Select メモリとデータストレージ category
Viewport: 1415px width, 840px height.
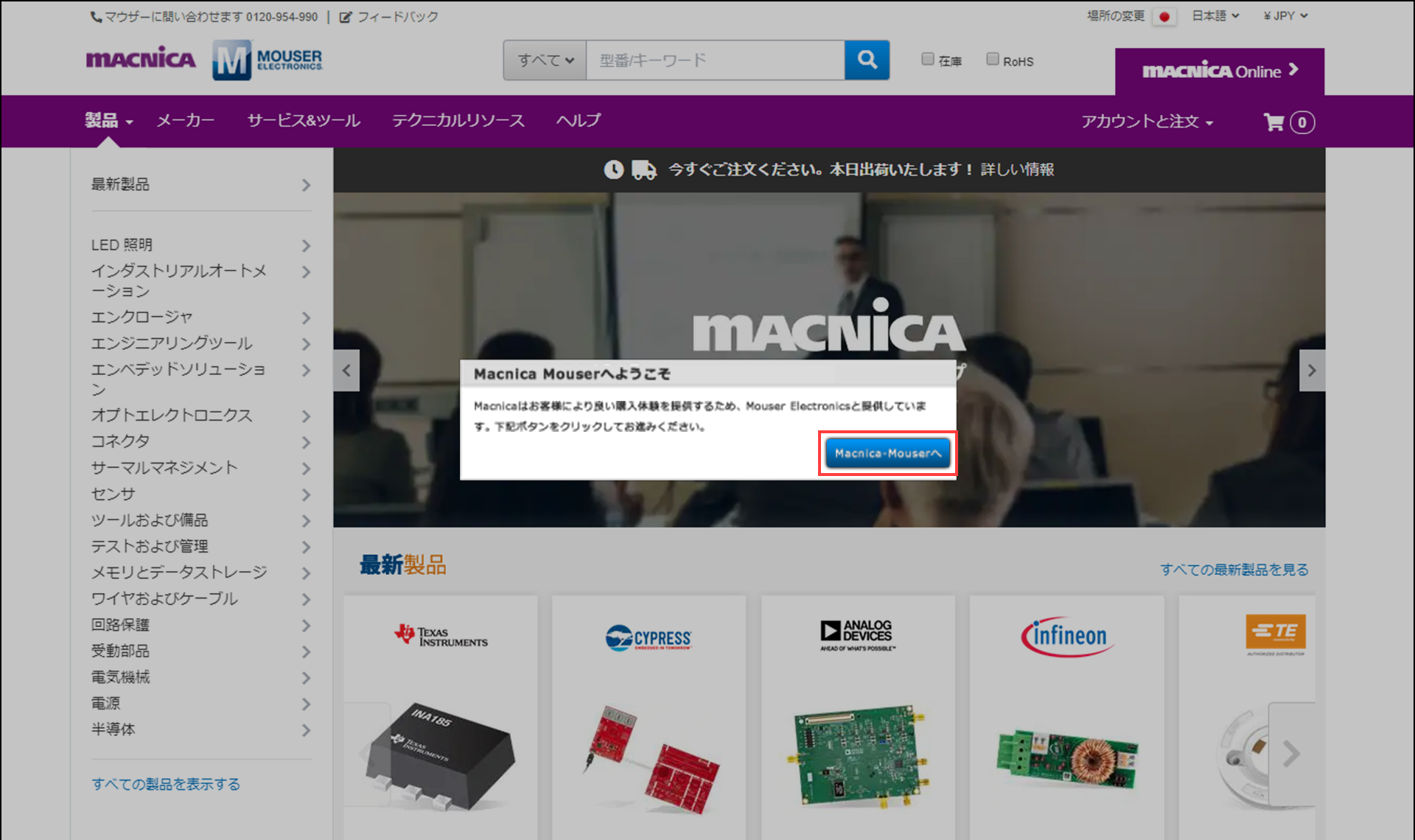tap(179, 573)
